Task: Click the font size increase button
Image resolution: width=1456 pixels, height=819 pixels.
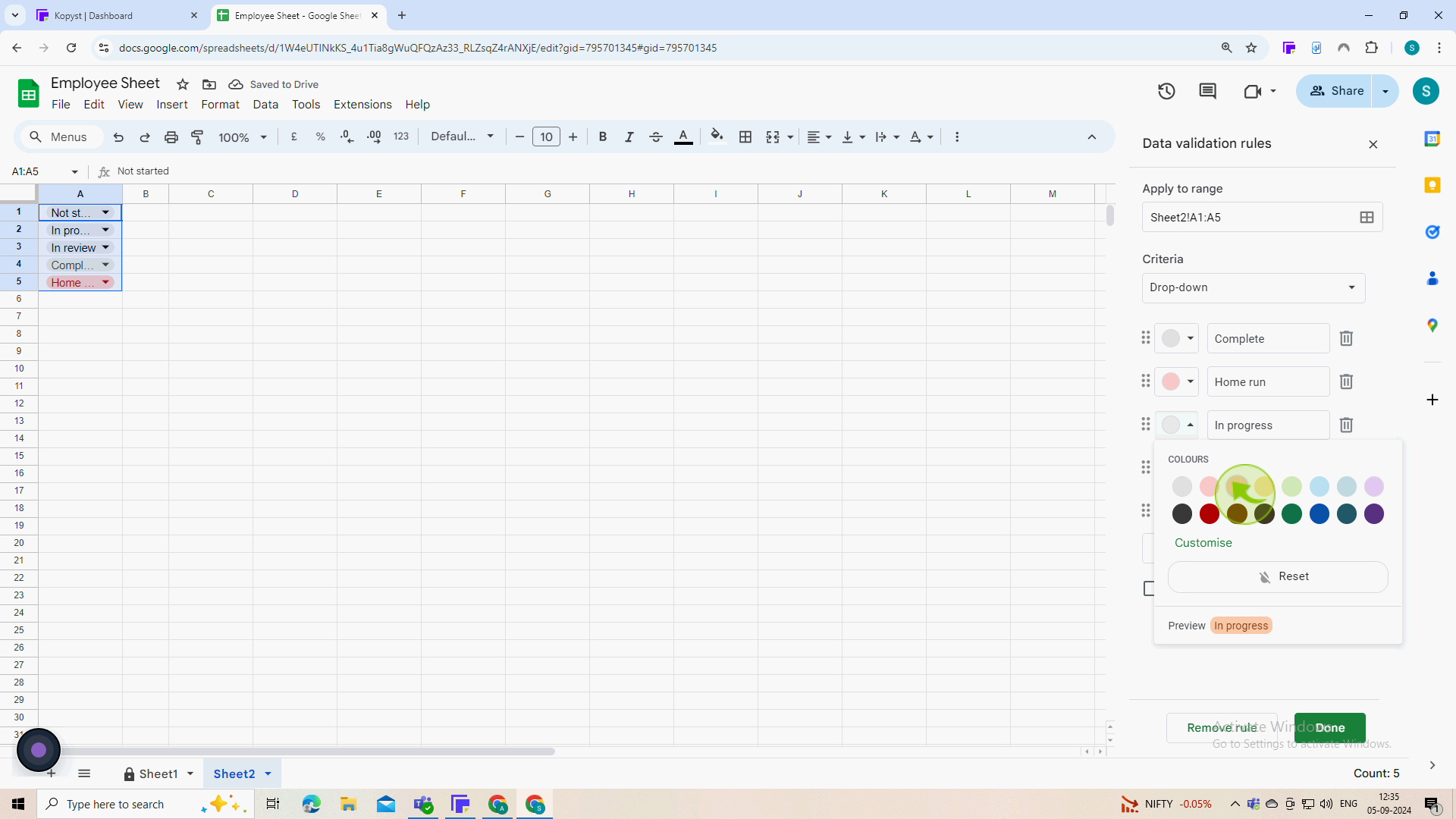Action: [x=573, y=137]
